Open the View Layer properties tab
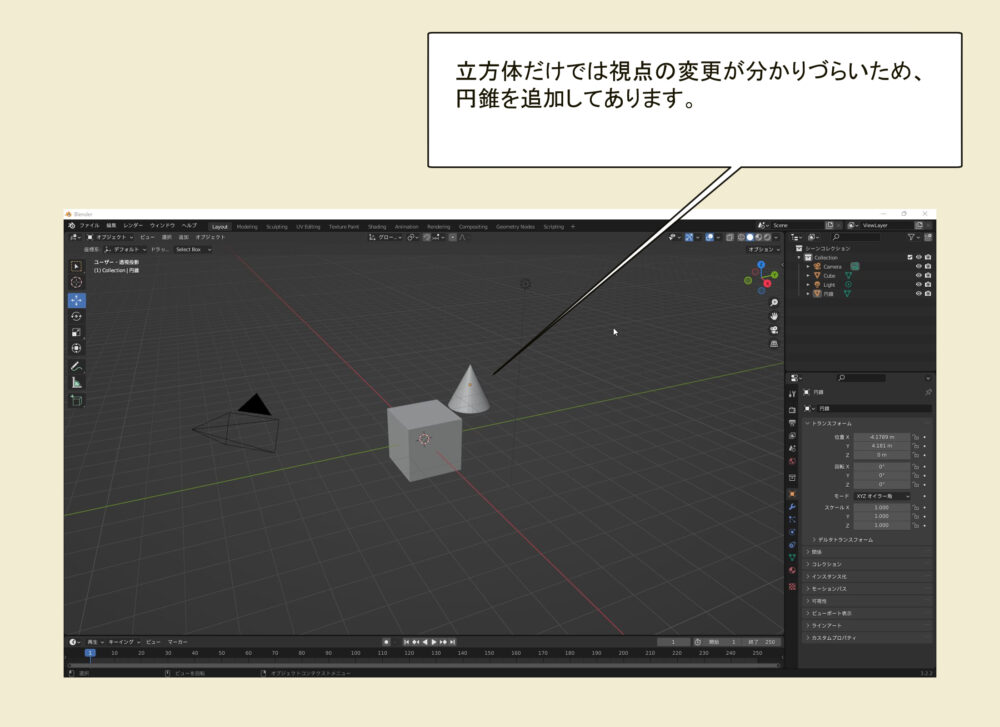Viewport: 1000px width, 727px height. click(792, 436)
